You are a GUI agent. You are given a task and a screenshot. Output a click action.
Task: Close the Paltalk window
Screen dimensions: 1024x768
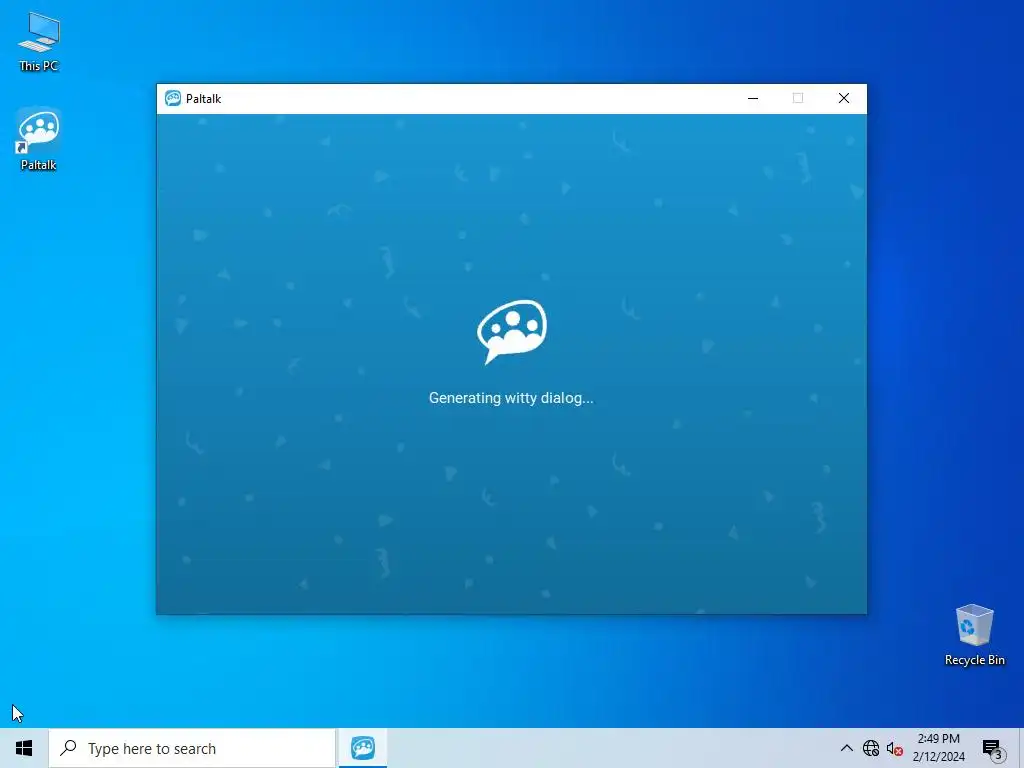[x=844, y=99]
